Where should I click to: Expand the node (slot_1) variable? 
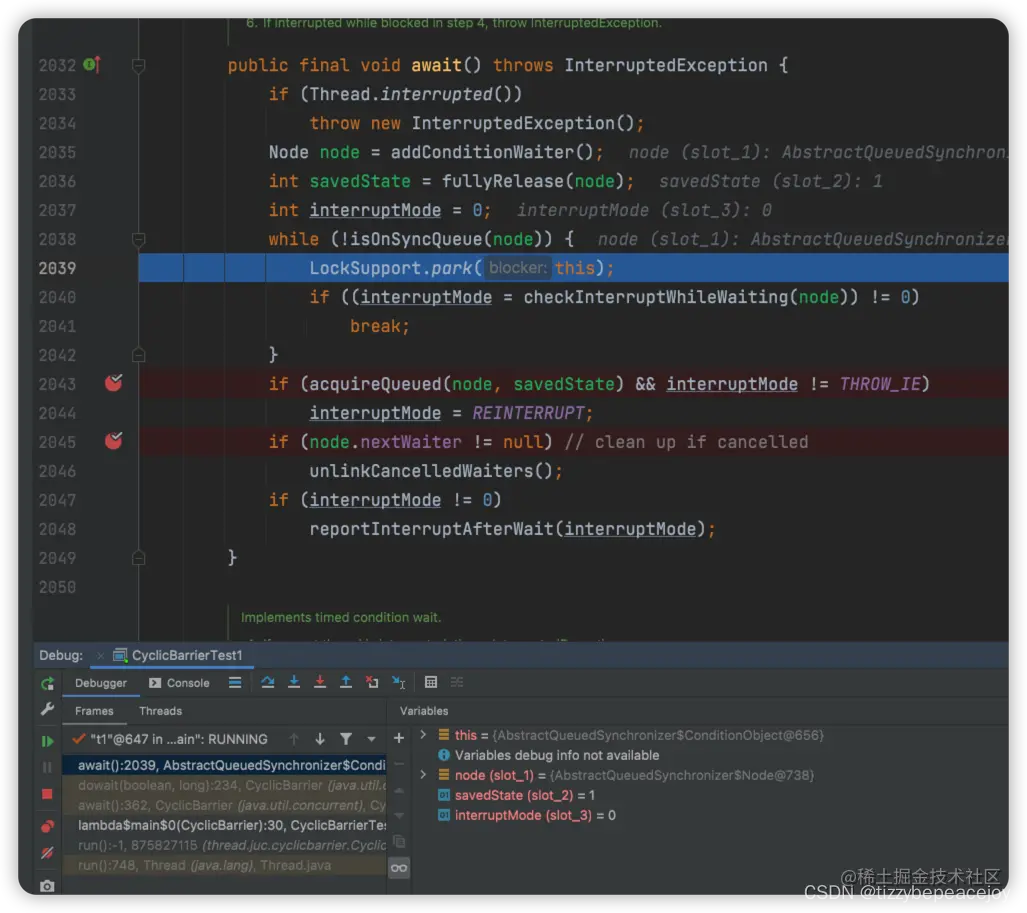[423, 775]
